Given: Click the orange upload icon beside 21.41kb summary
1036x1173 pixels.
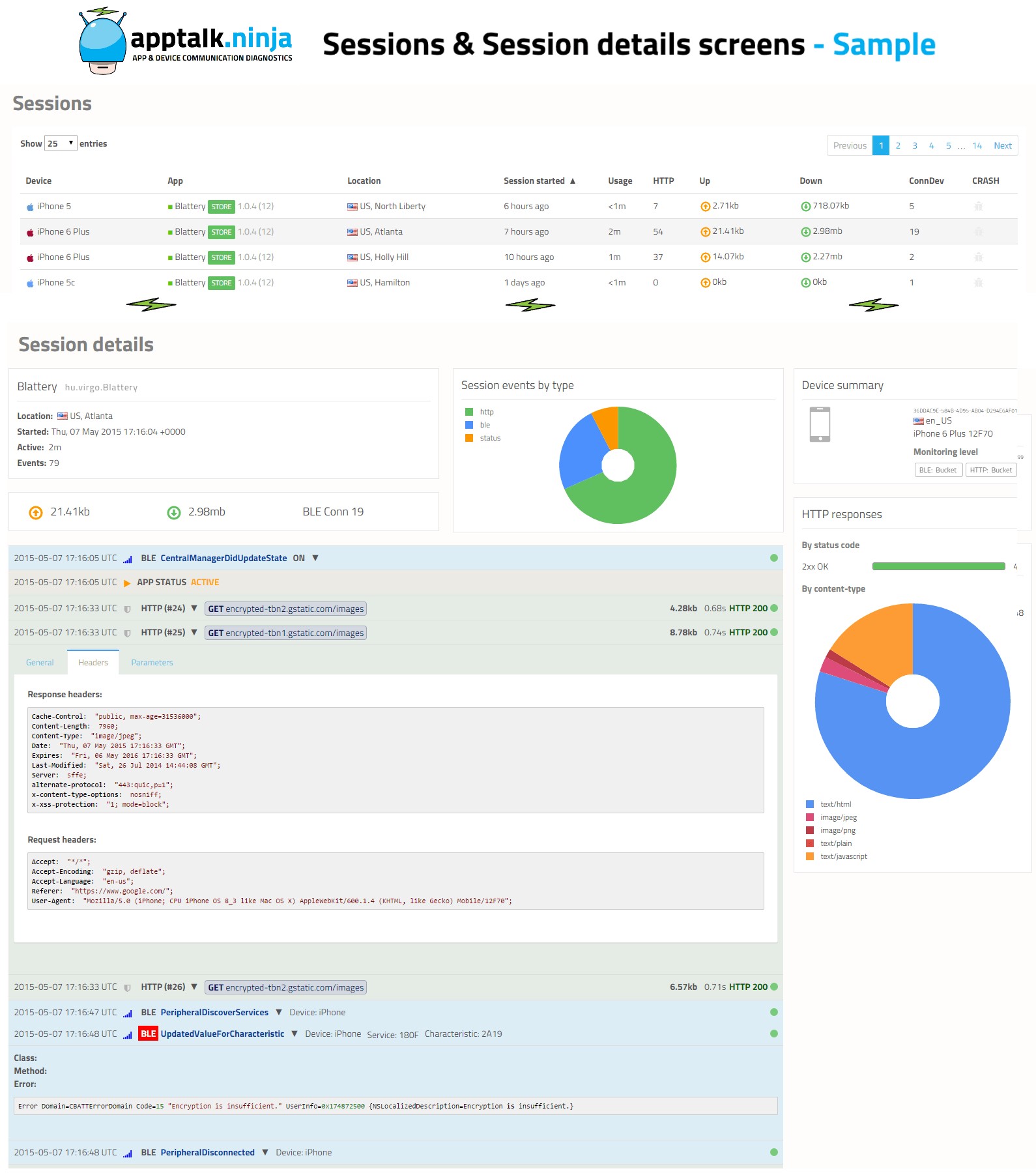Looking at the screenshot, I should [x=36, y=513].
